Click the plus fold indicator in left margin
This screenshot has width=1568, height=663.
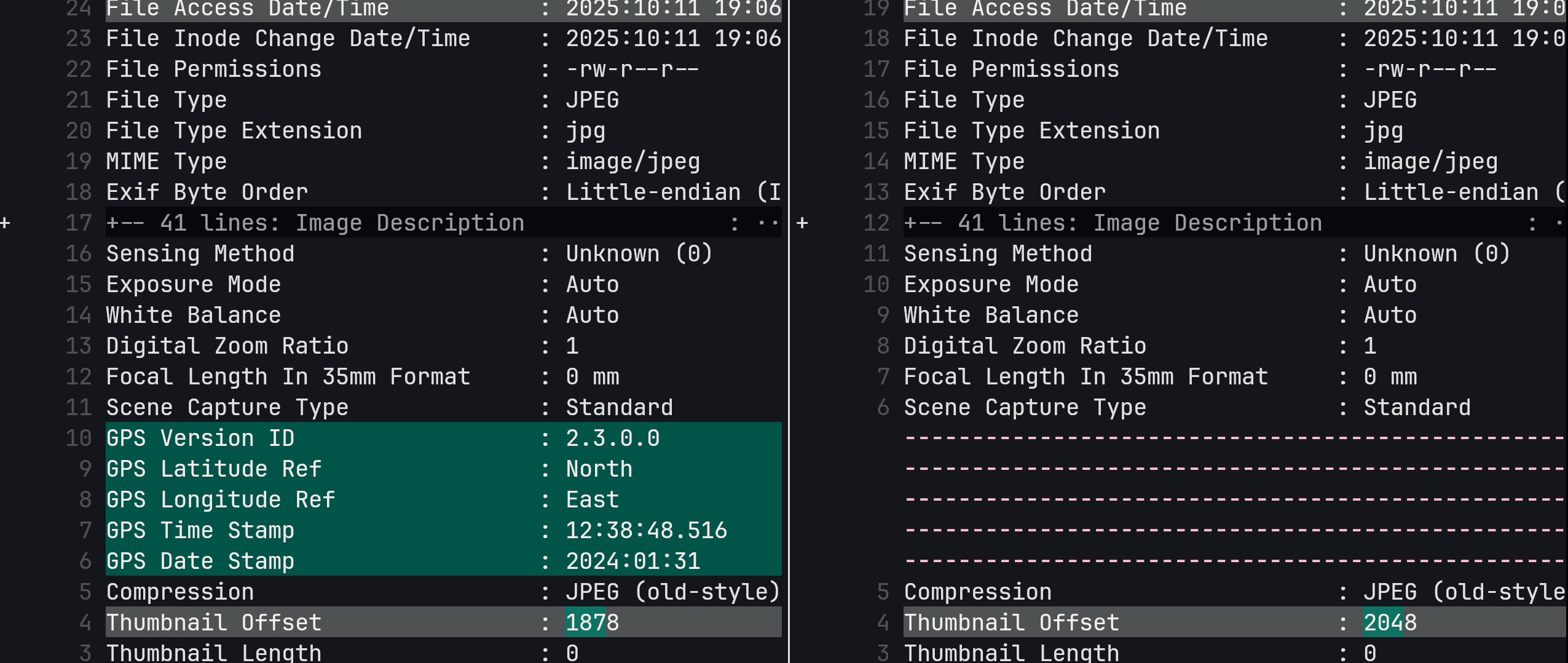pos(6,223)
